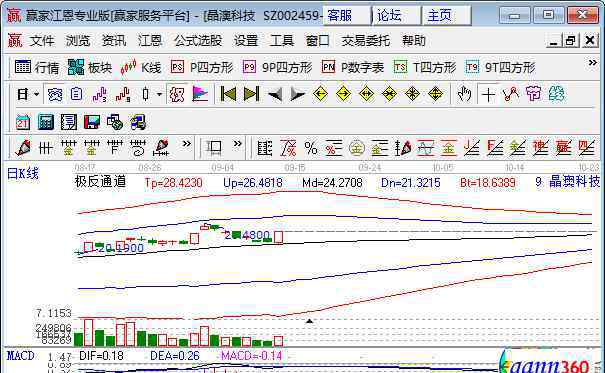Viewport: 605px width, 373px height.
Task: Click the black triangle date marker
Action: (x=309, y=321)
